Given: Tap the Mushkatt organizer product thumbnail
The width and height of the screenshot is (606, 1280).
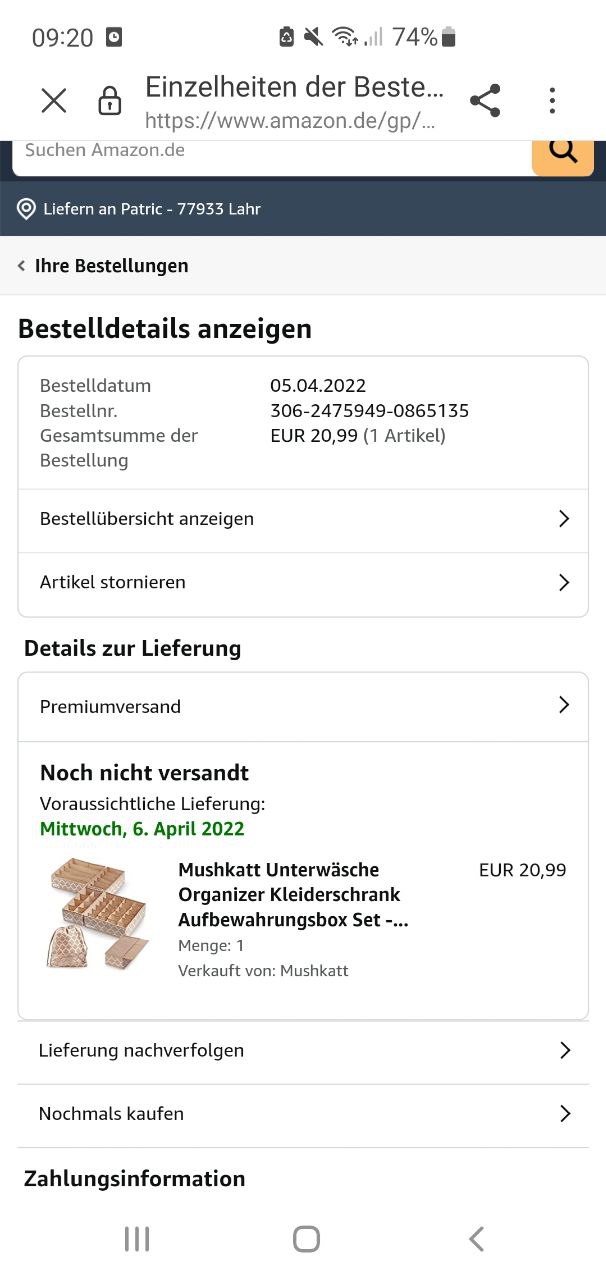Looking at the screenshot, I should pyautogui.click(x=98, y=913).
